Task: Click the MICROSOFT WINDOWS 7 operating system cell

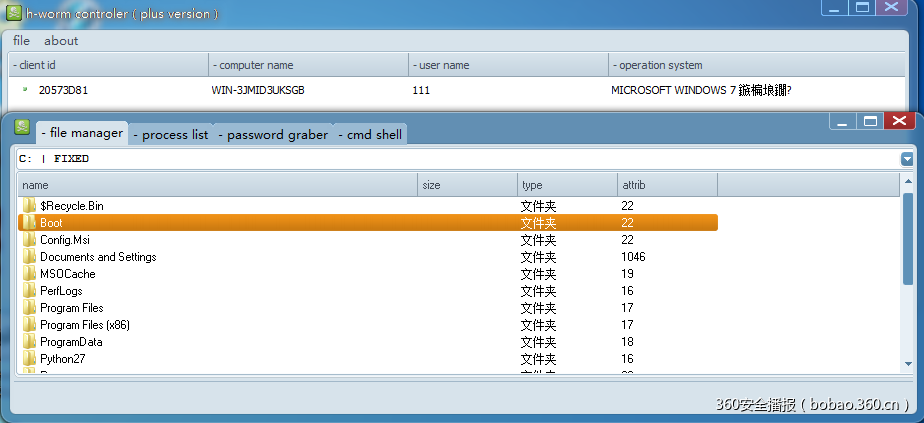Action: tap(700, 90)
